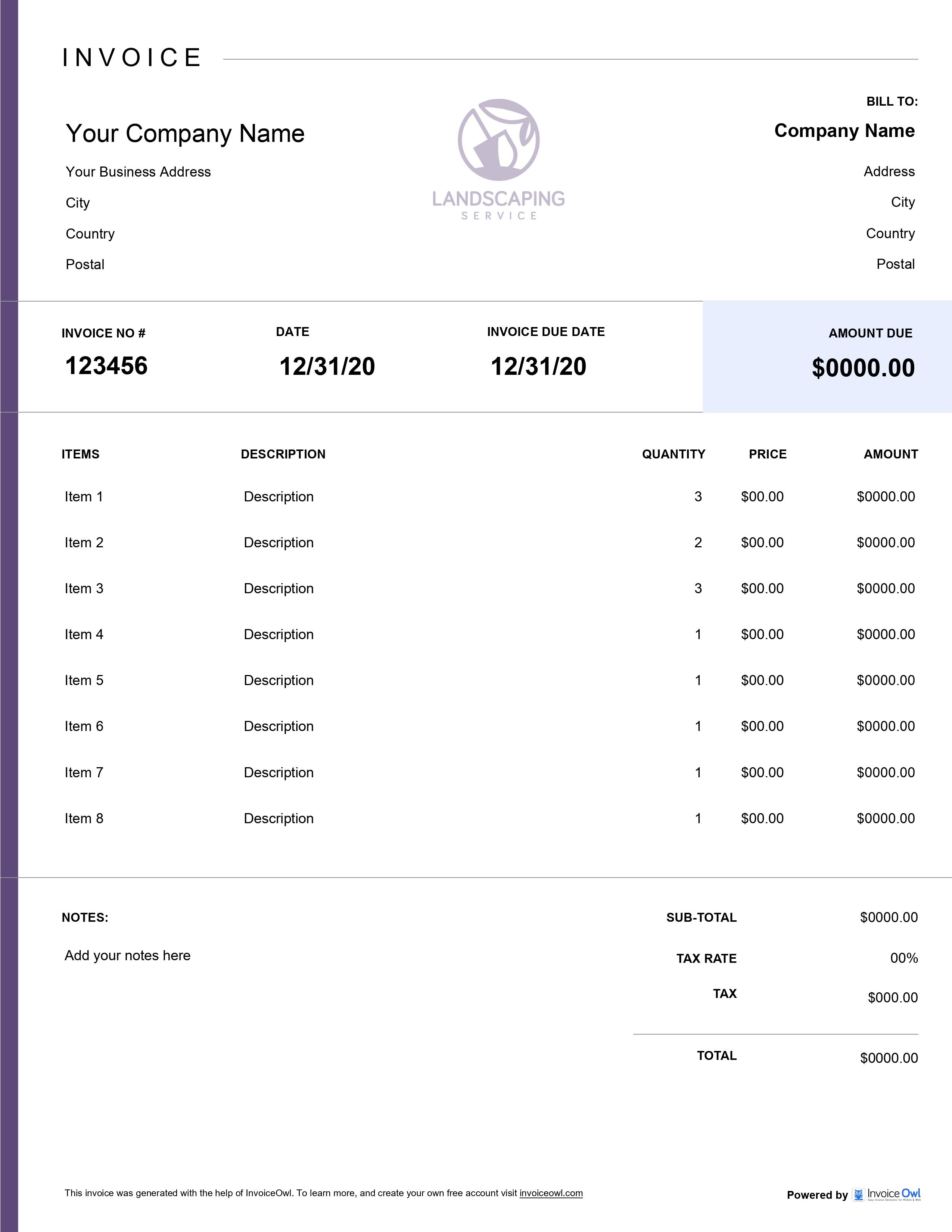
Task: Click the QUANTITY column header
Action: pos(673,455)
